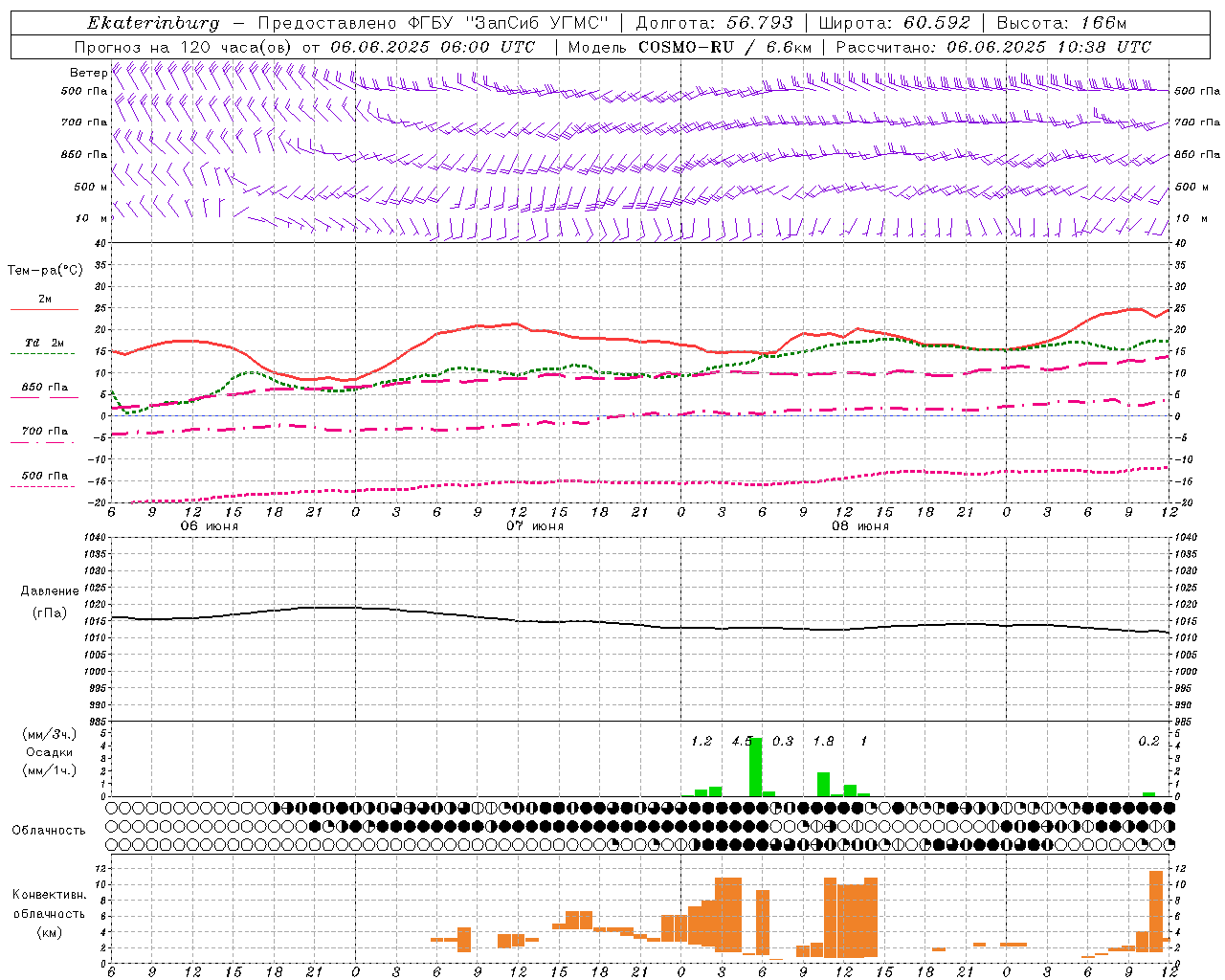
Task: Click the 07 июня date label
Action: tap(535, 526)
